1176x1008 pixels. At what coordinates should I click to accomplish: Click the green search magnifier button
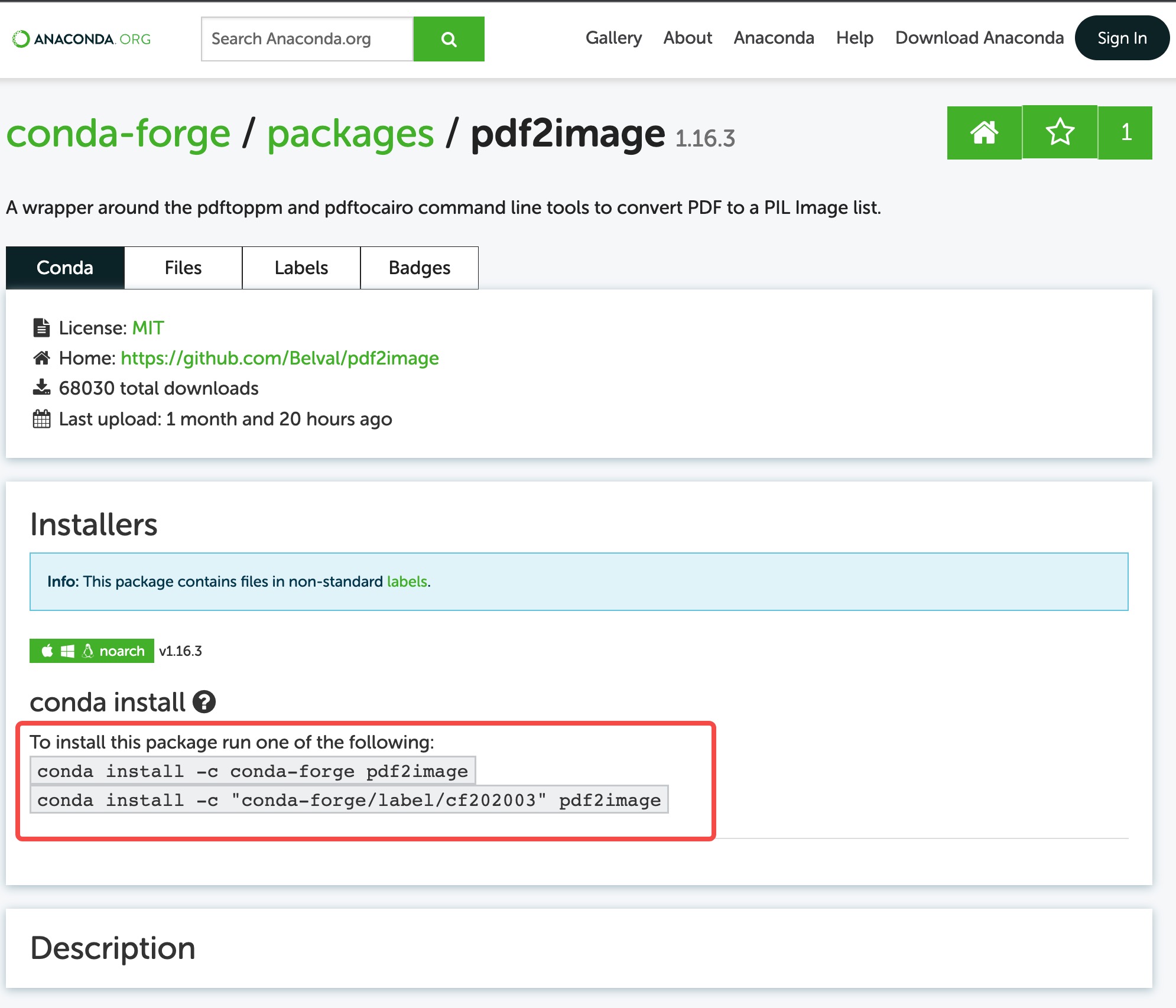[449, 39]
